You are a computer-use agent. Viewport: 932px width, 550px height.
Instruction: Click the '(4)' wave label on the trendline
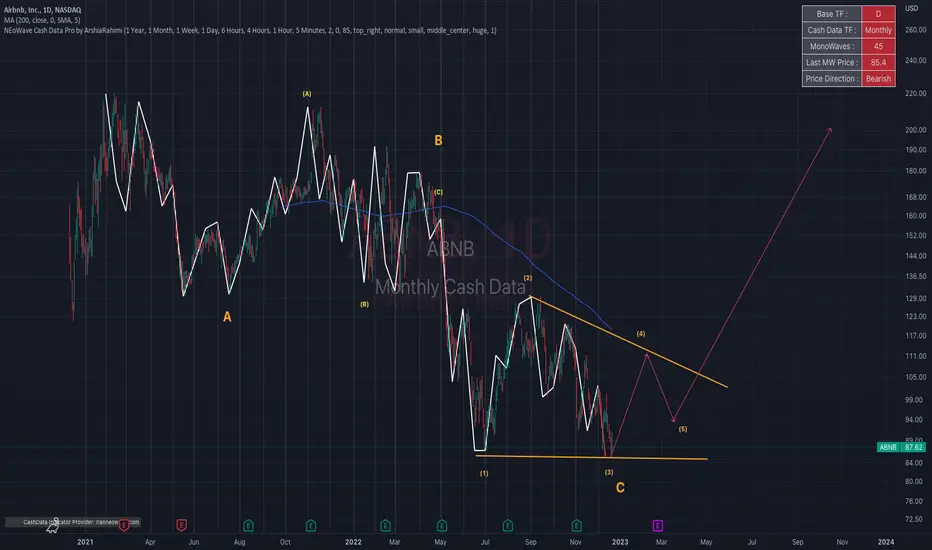641,334
